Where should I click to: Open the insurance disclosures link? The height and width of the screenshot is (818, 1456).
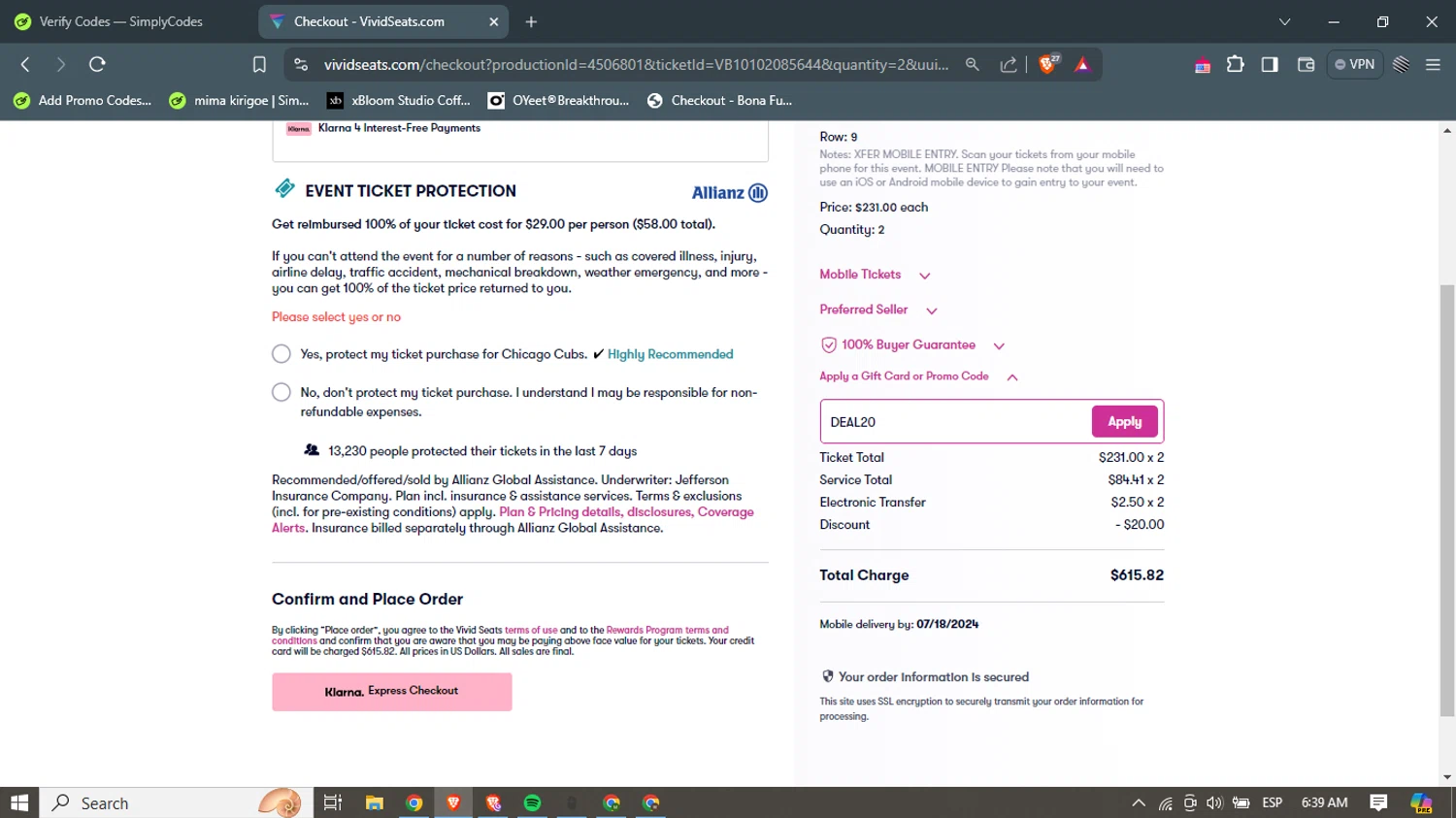(x=659, y=512)
